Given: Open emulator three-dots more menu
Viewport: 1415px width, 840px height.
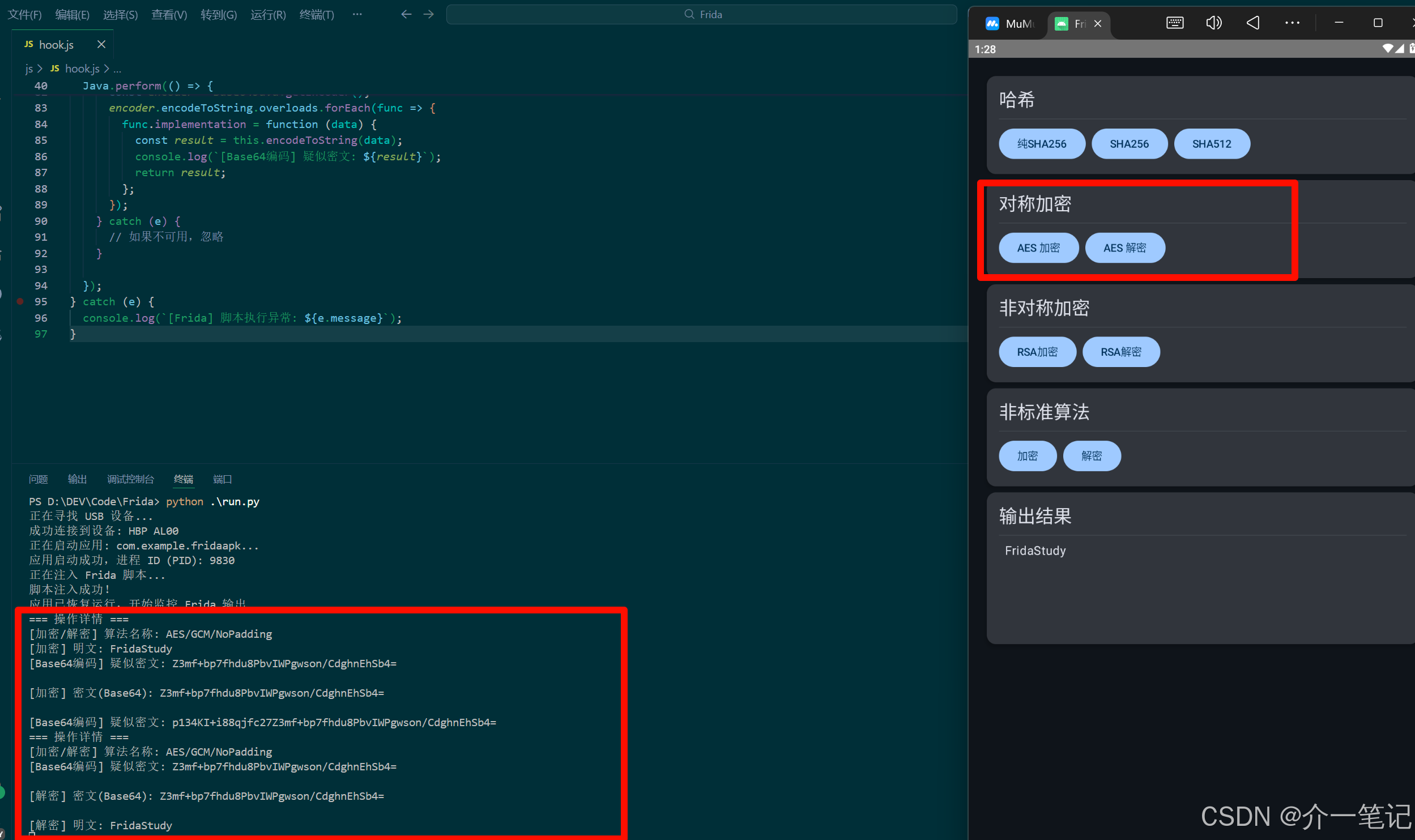Looking at the screenshot, I should coord(1292,23).
